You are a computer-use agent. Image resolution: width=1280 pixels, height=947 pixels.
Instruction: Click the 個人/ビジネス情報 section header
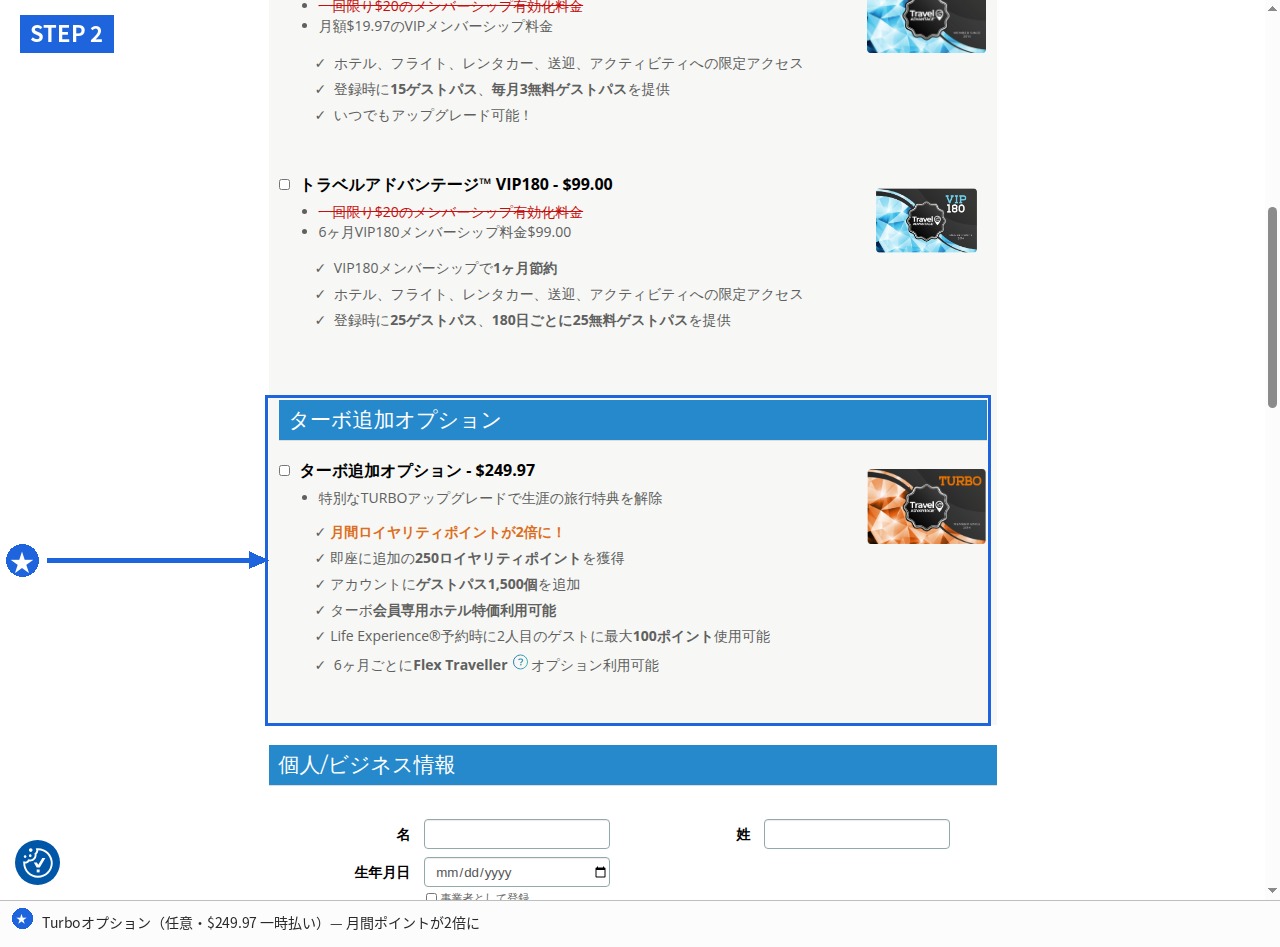[633, 765]
